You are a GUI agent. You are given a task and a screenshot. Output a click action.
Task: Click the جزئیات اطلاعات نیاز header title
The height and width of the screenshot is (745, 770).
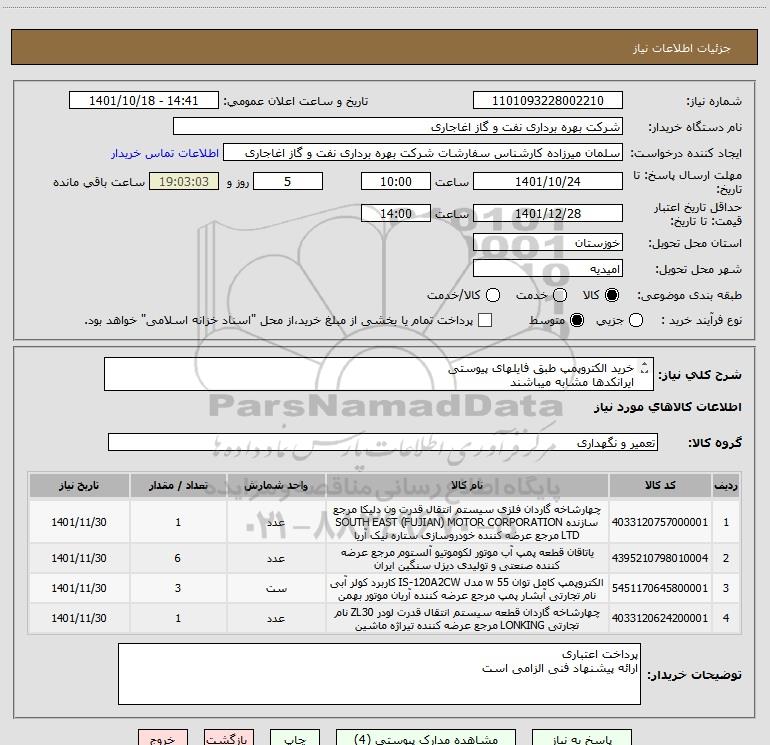[x=682, y=48]
